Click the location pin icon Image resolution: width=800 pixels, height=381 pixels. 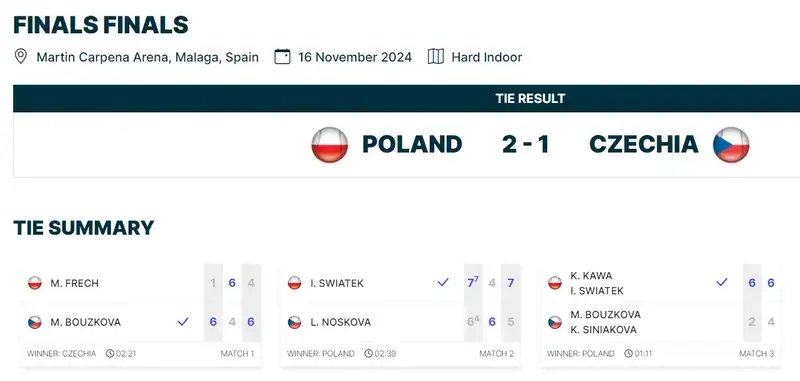point(20,56)
